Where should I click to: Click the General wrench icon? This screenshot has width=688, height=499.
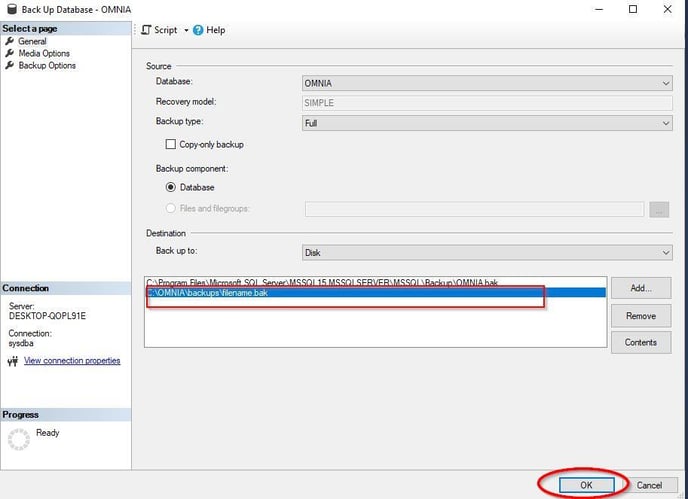[x=9, y=41]
